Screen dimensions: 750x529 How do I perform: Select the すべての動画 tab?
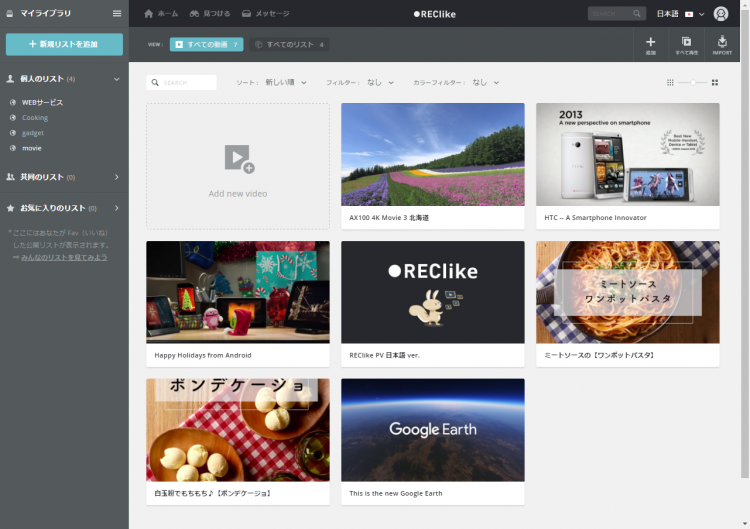coord(207,44)
